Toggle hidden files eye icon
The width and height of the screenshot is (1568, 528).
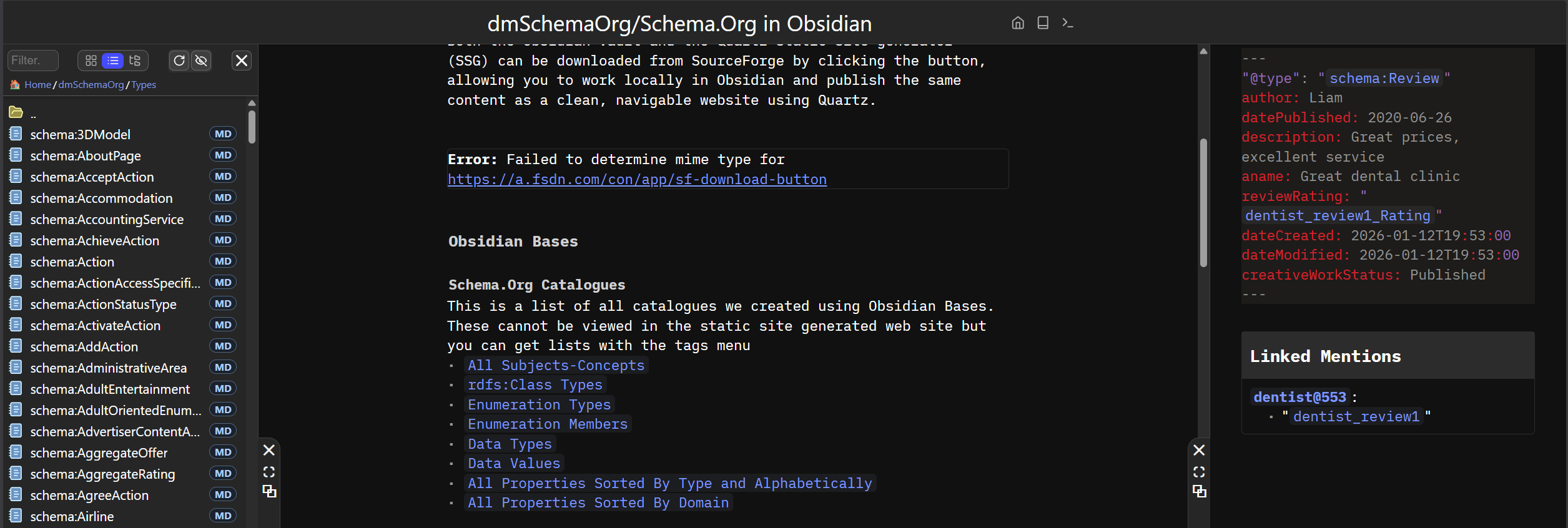[x=201, y=61]
